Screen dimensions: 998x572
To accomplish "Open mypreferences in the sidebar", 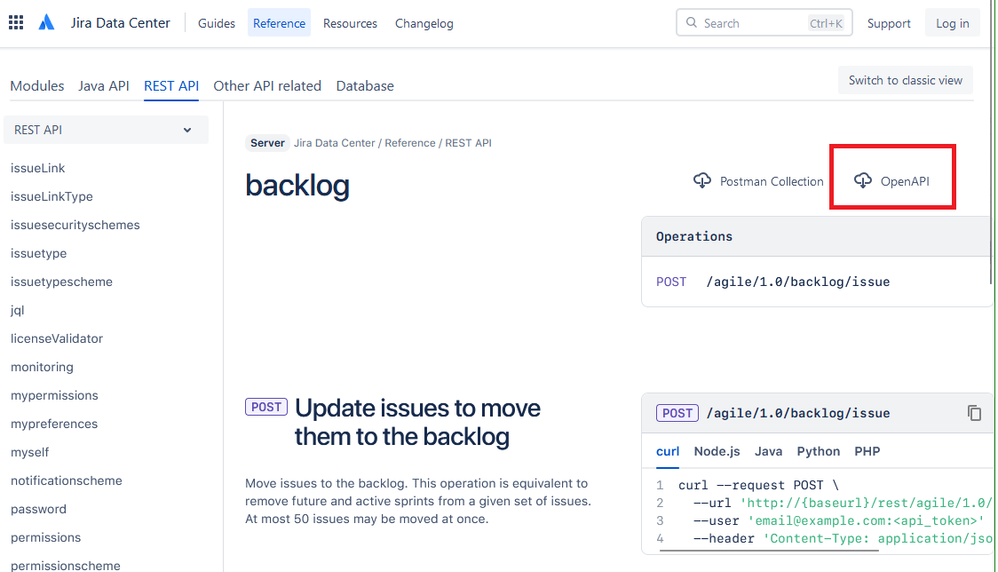I will tap(54, 424).
